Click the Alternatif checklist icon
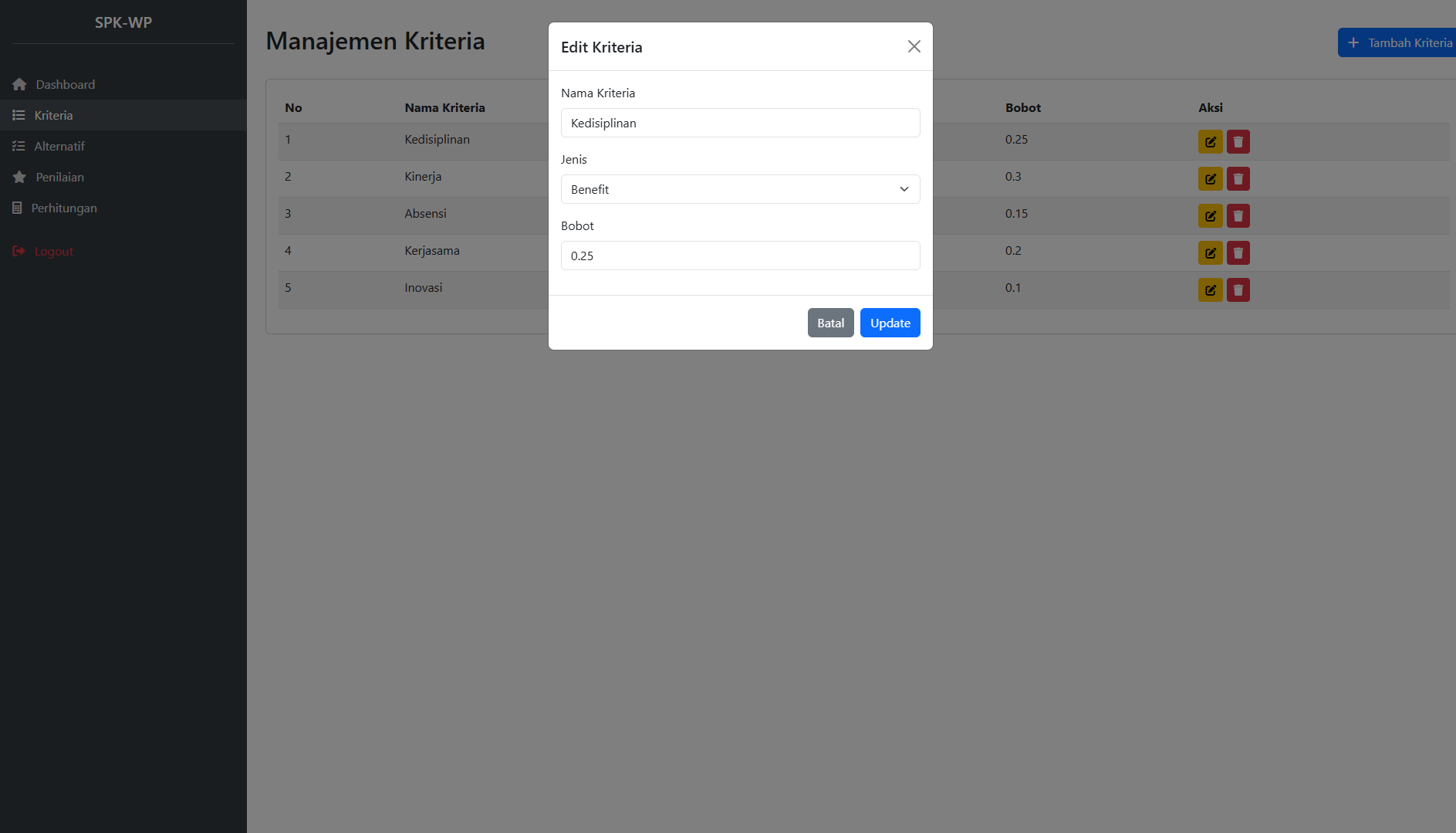Screen dimensions: 1456x833 [x=19, y=146]
